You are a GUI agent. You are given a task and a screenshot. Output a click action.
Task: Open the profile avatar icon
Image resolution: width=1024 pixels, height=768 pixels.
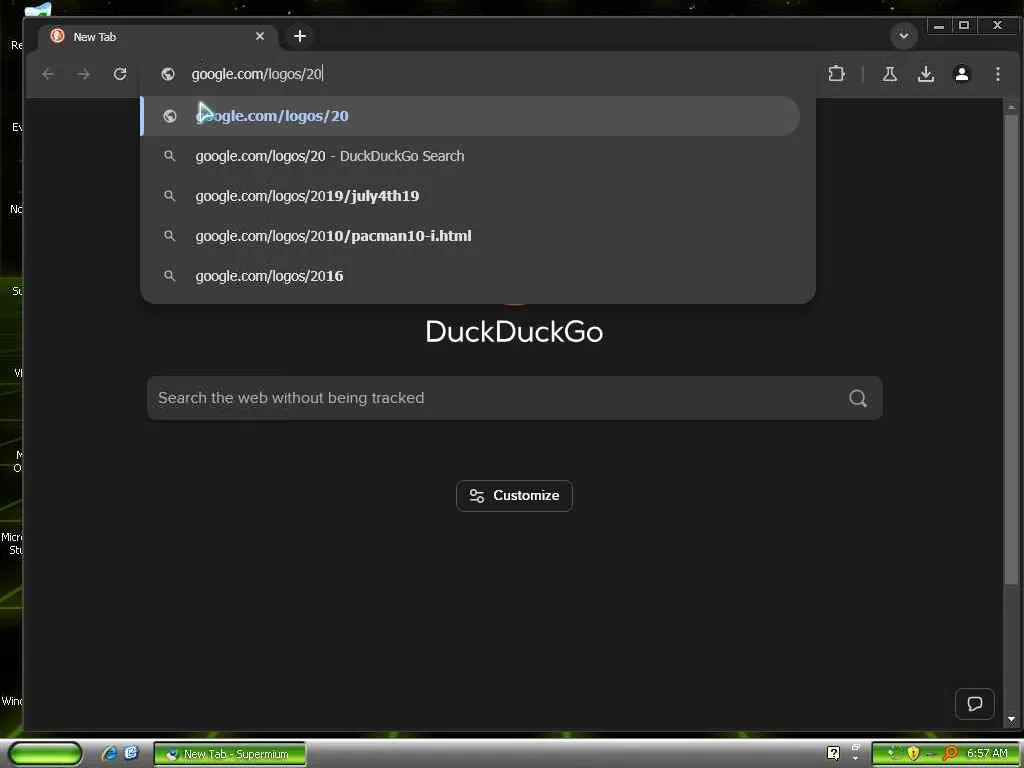coord(961,74)
